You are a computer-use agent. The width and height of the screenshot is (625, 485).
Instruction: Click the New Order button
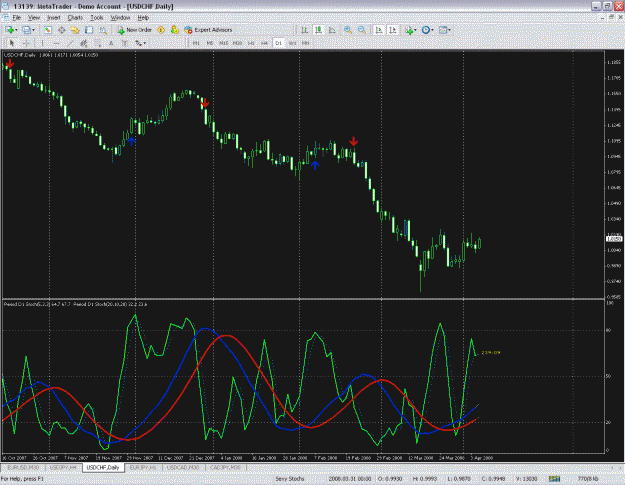134,30
